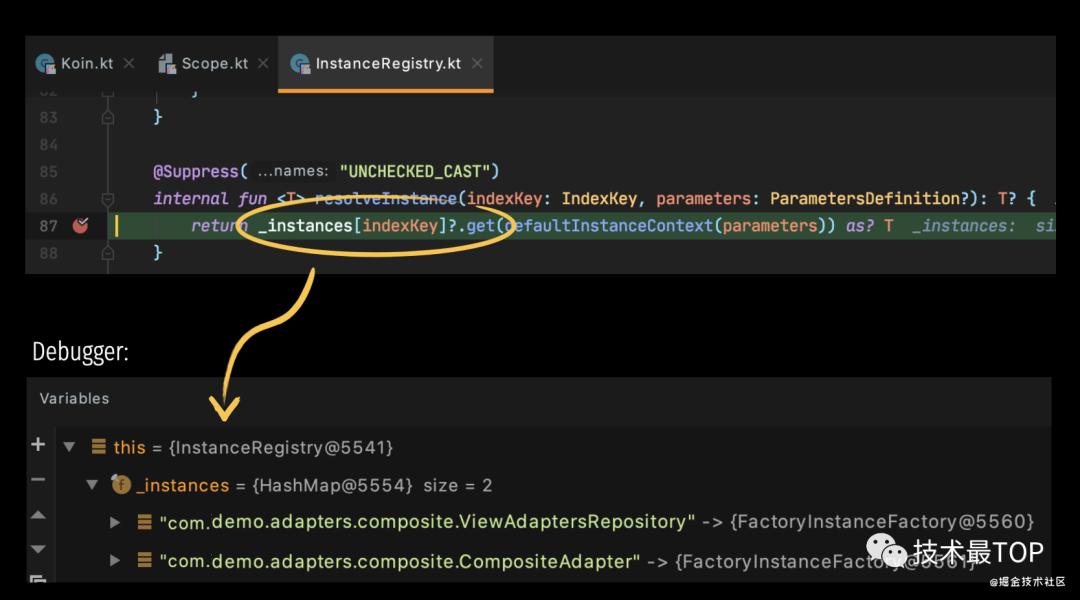The height and width of the screenshot is (600, 1080).
Task: Switch to the Koin.kt tab
Action: tap(88, 63)
